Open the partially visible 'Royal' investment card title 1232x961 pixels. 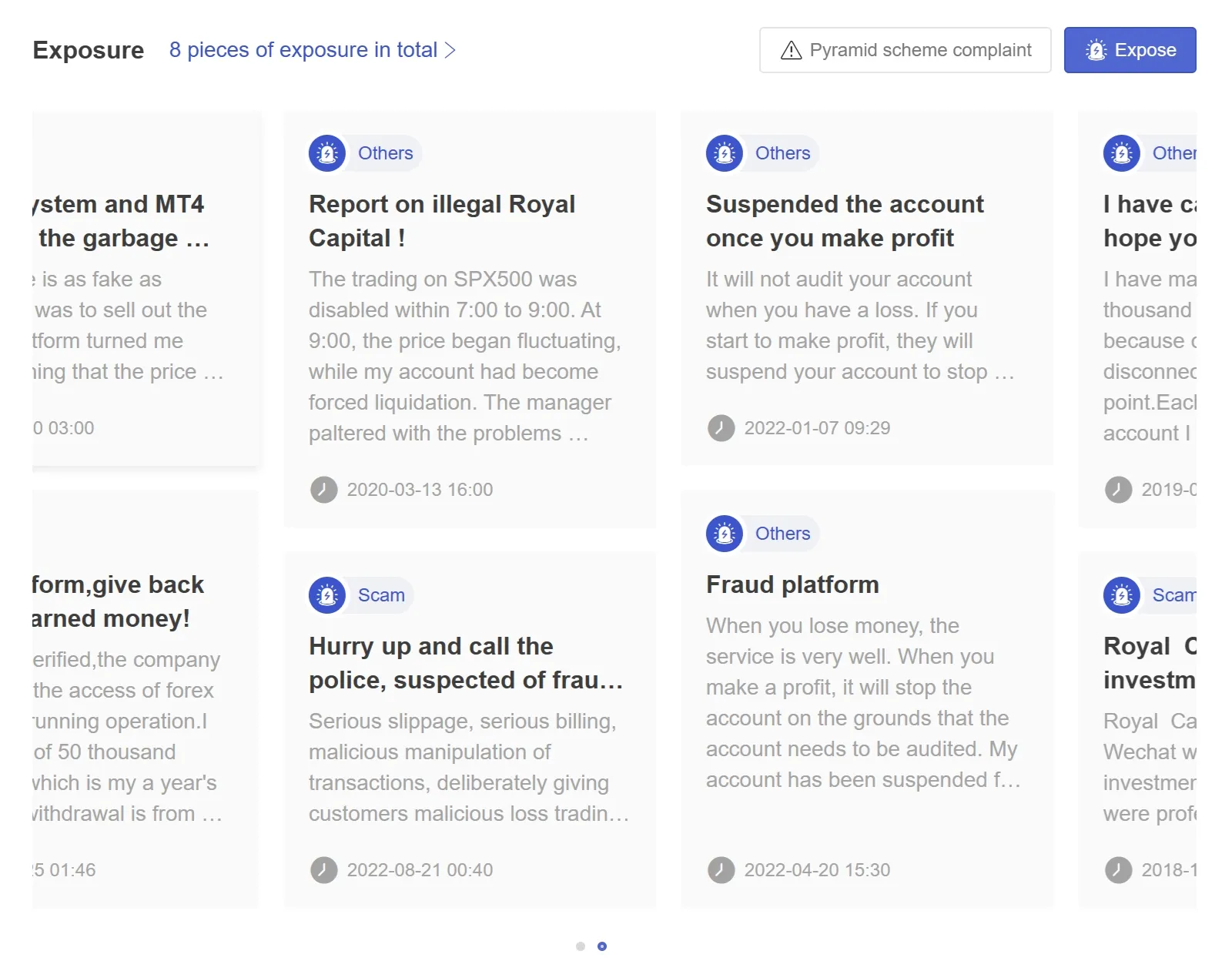pos(1150,663)
